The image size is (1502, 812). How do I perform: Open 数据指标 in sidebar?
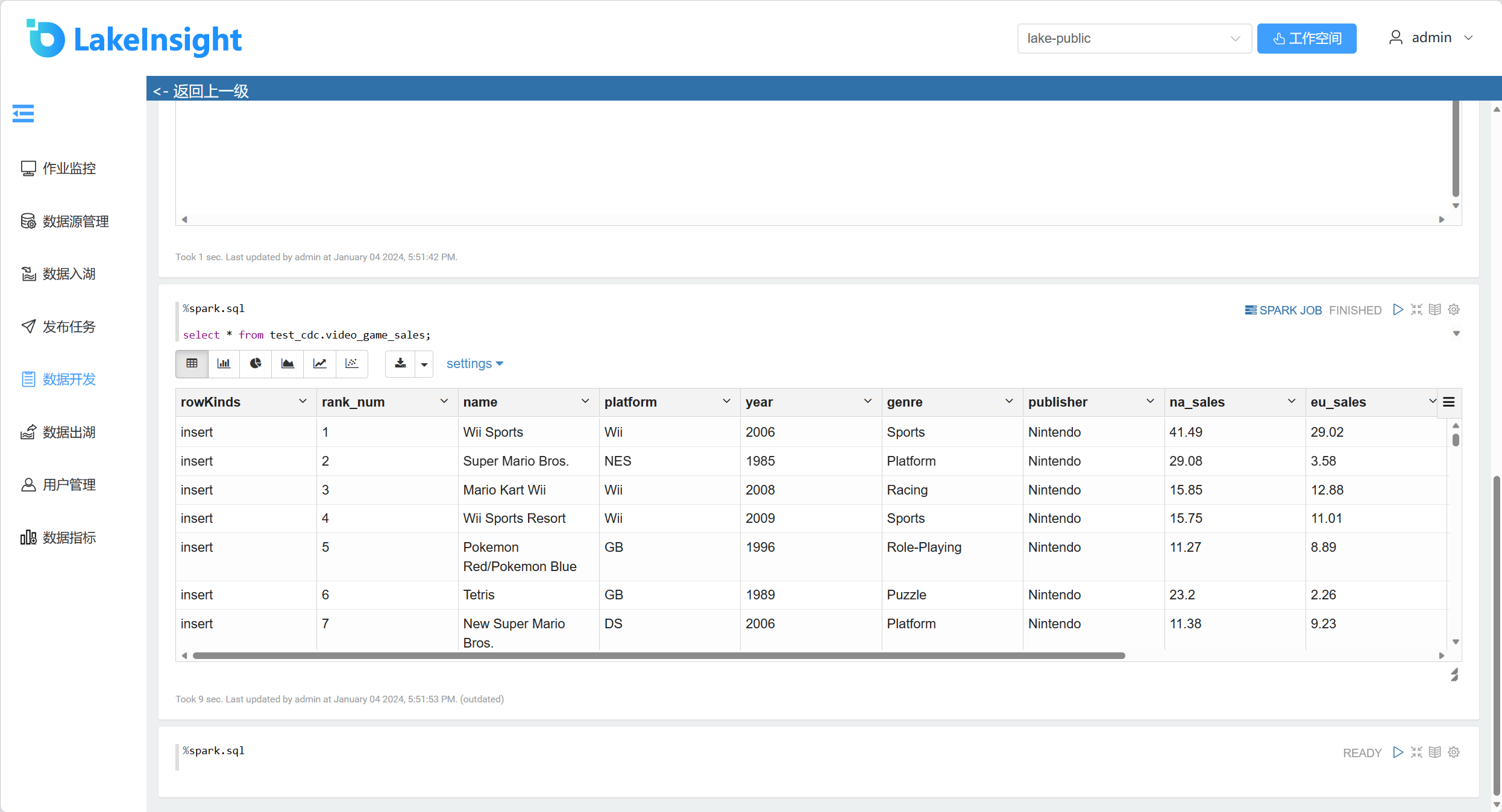pos(58,537)
